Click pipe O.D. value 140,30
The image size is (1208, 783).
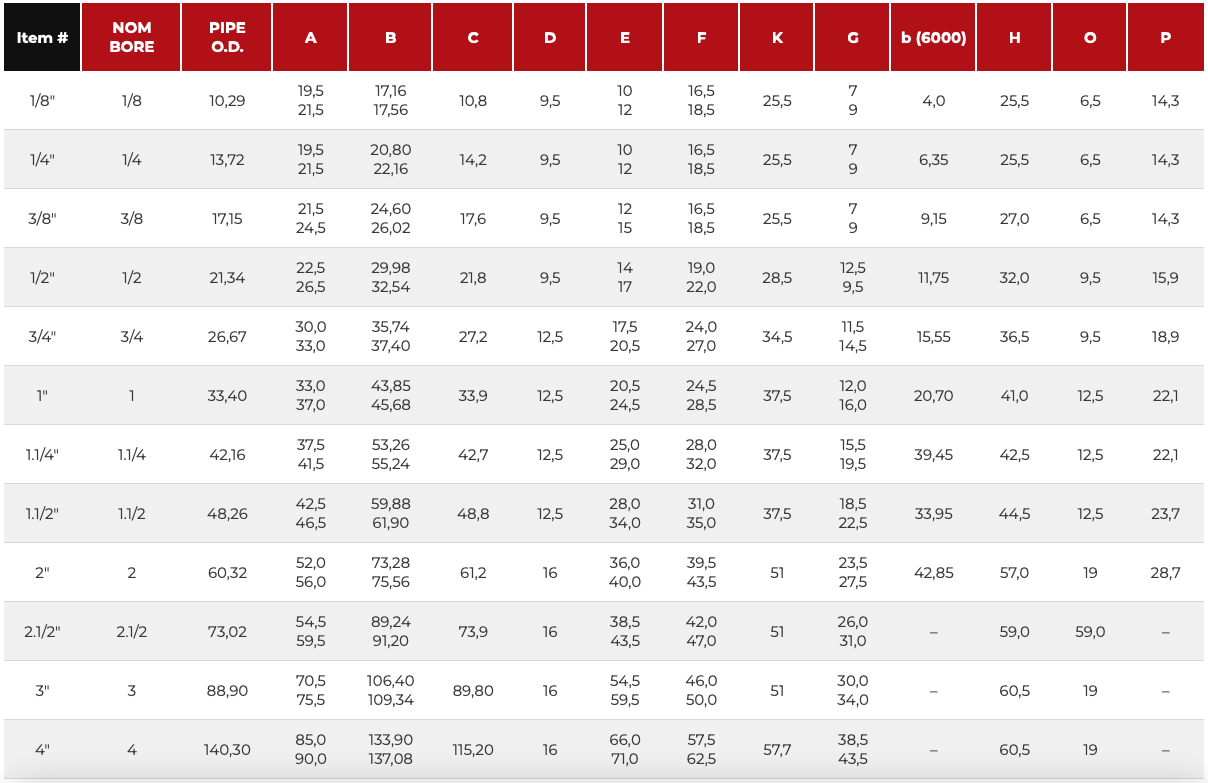tap(227, 750)
